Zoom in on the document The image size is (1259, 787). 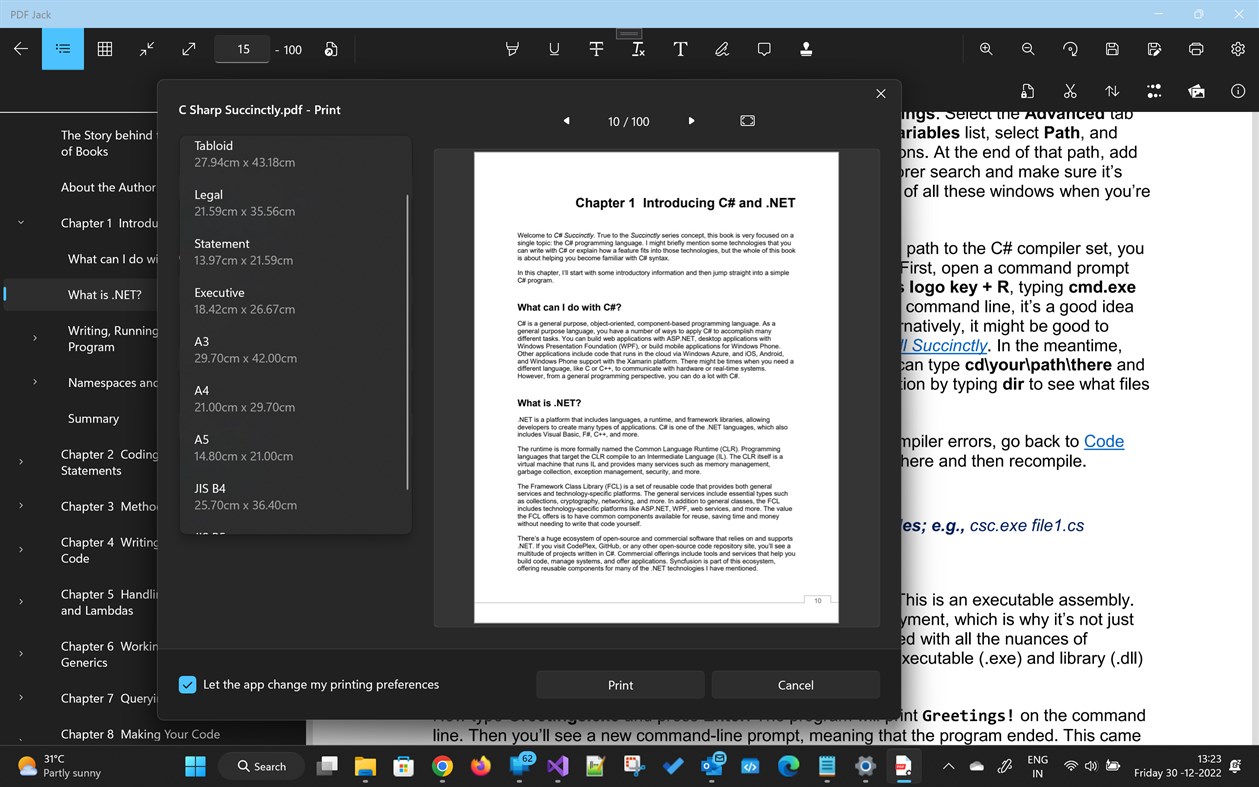pyautogui.click(x=986, y=49)
